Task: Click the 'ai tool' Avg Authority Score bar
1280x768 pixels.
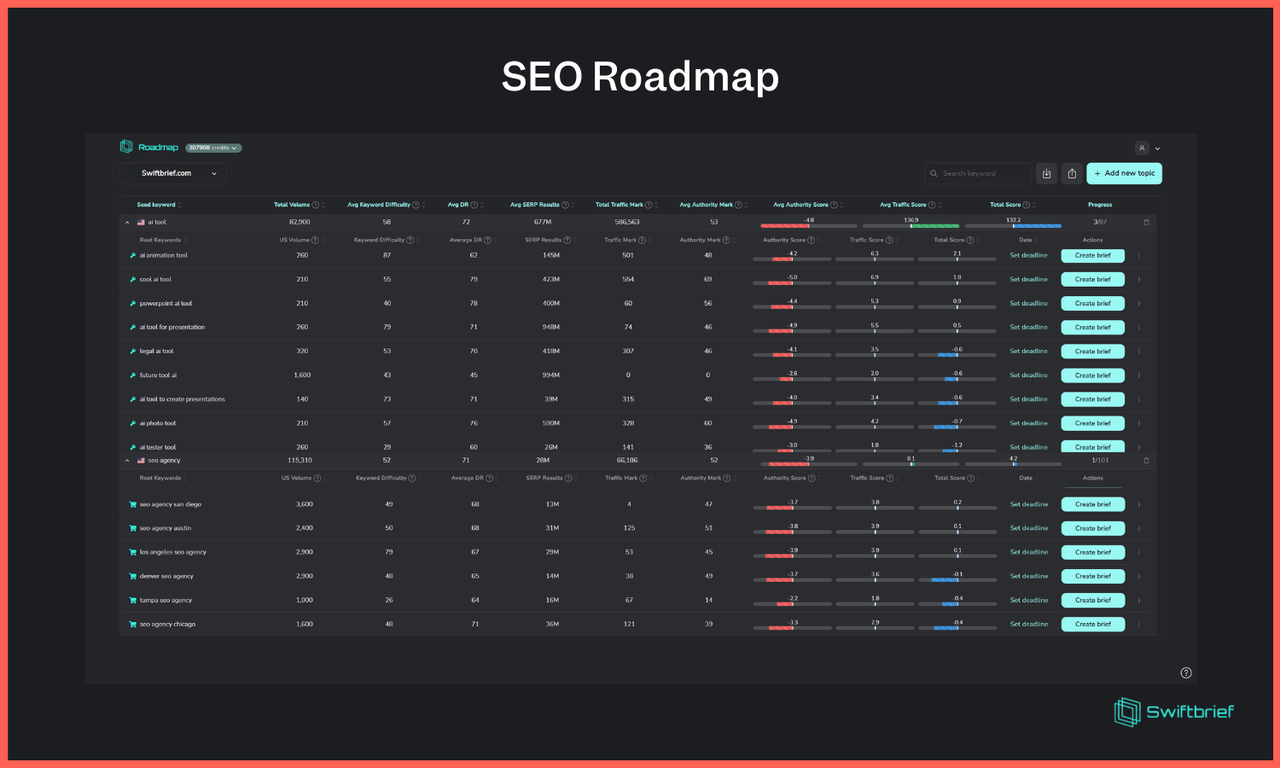Action: [808, 226]
